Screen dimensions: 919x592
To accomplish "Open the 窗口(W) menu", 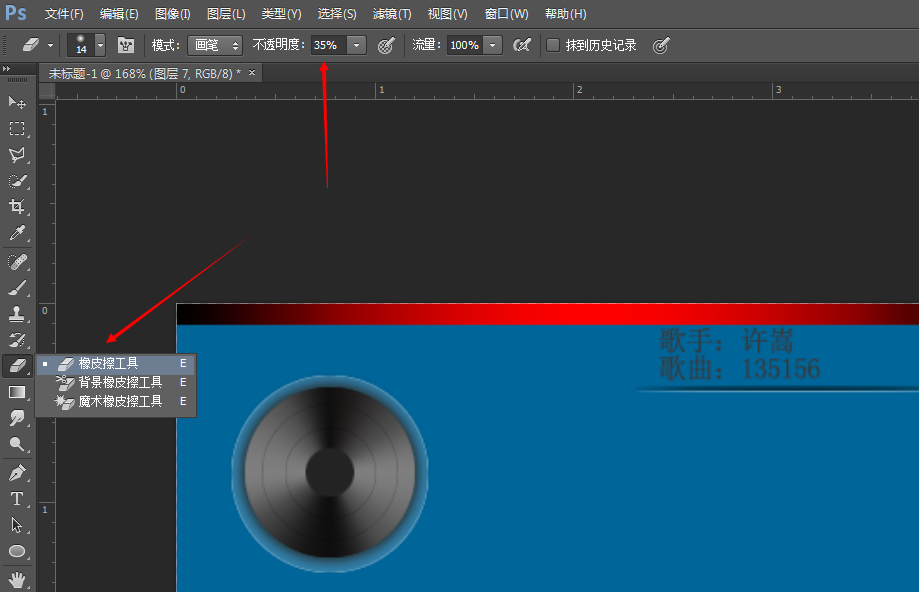I will [x=506, y=13].
